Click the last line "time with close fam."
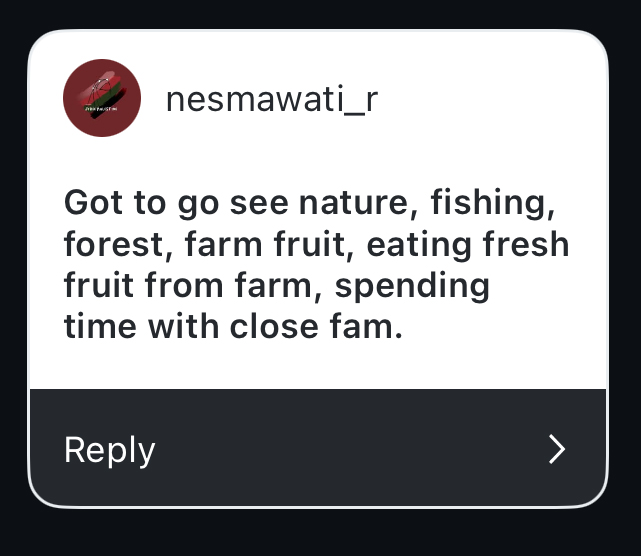641x556 pixels. [233, 326]
